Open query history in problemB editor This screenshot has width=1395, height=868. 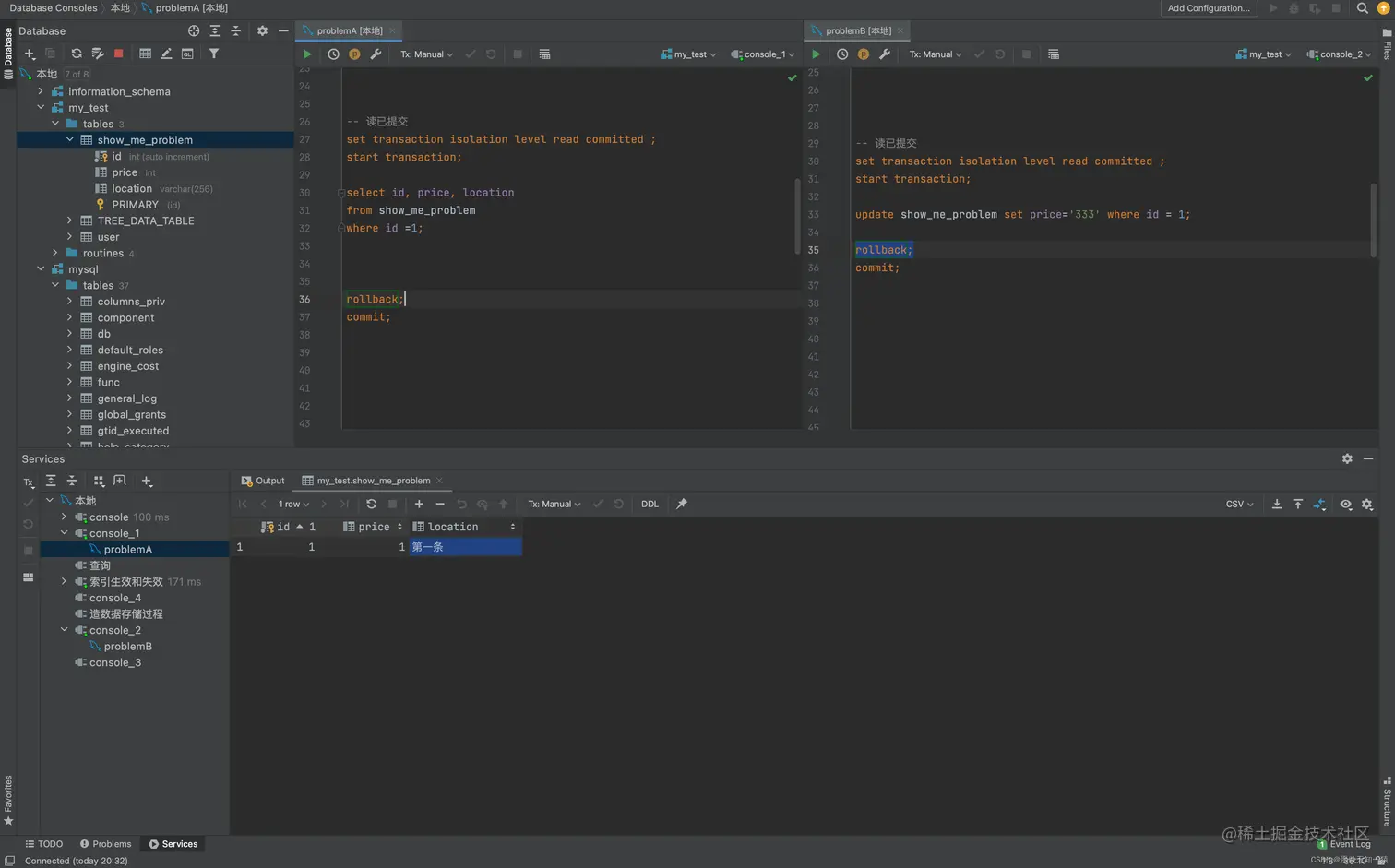click(x=842, y=54)
